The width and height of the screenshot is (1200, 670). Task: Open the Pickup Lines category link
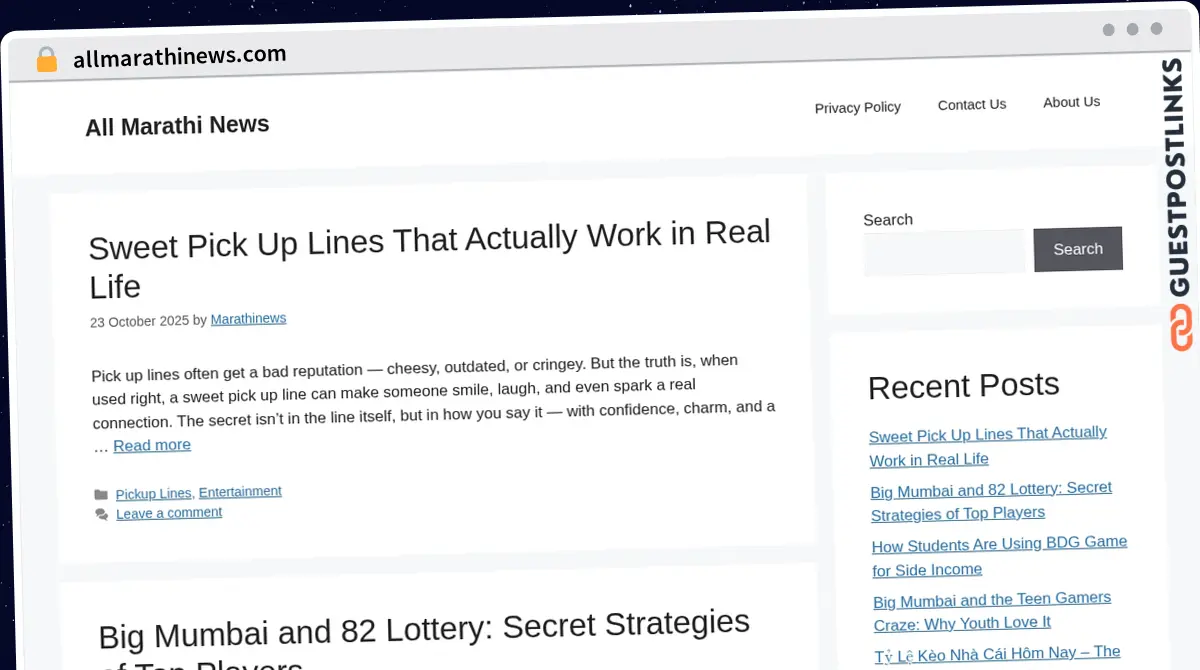tap(153, 493)
